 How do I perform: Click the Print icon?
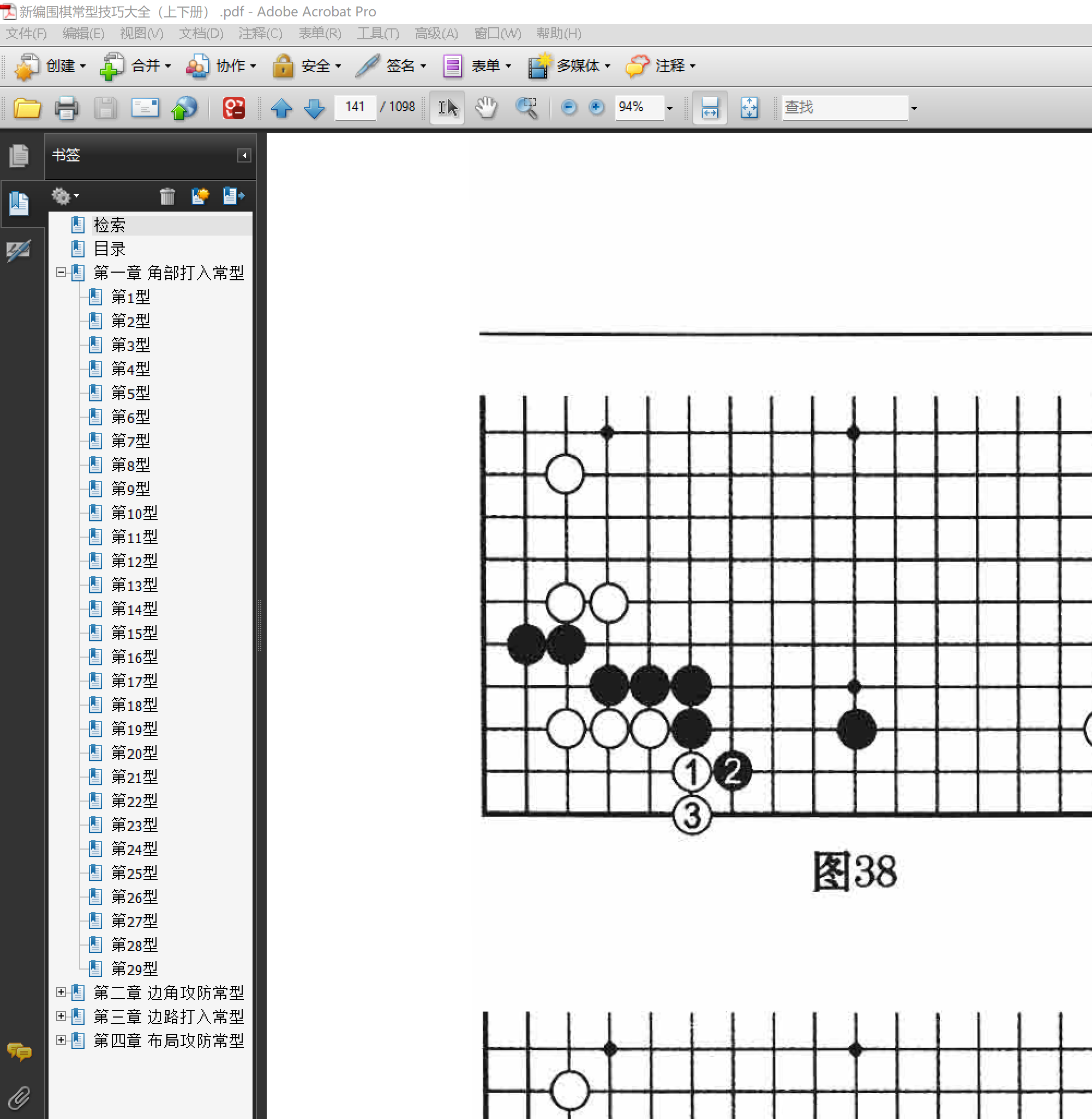coord(67,107)
